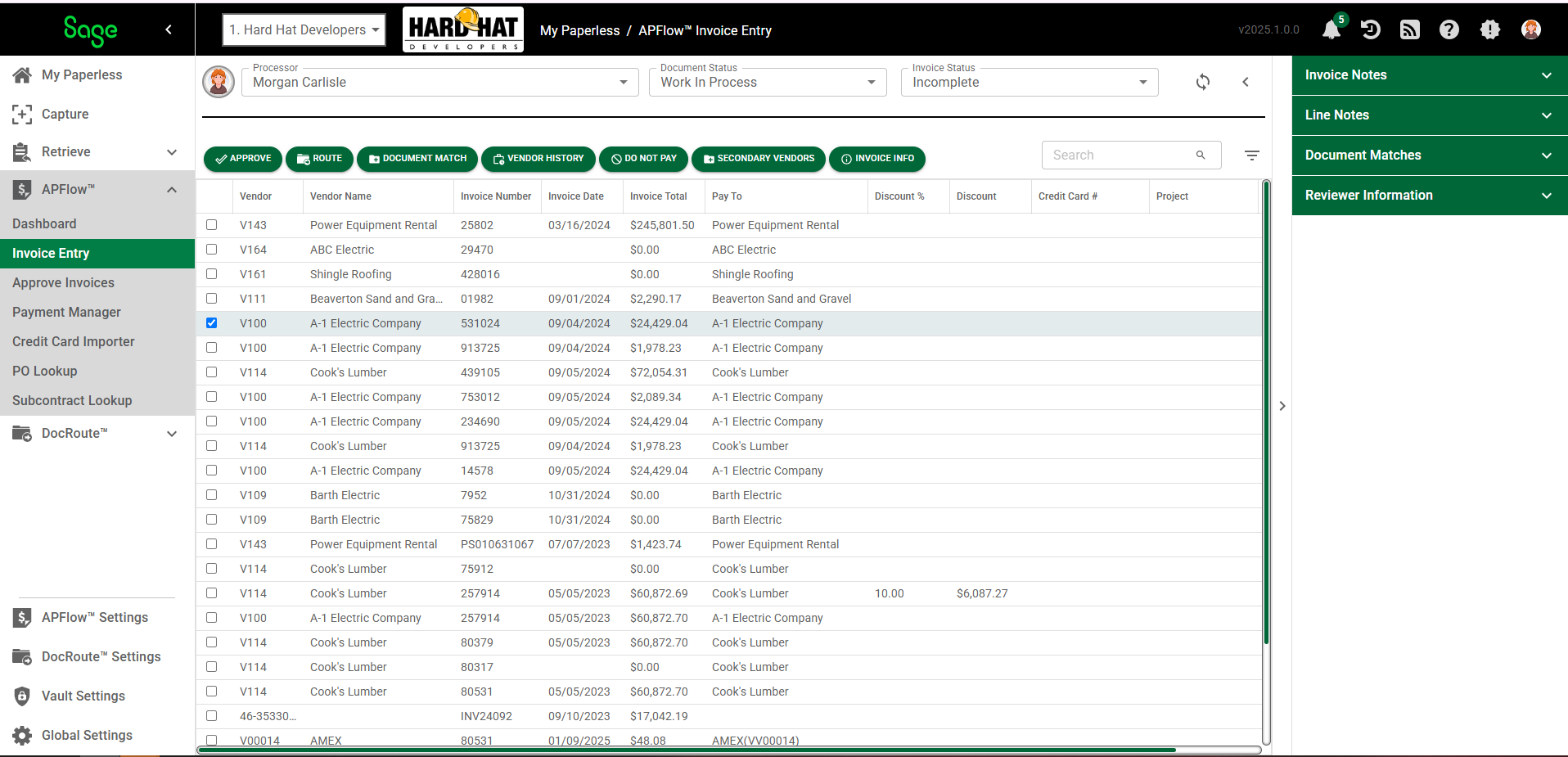Image resolution: width=1568 pixels, height=757 pixels.
Task: Open APFlow Settings
Action: pyautogui.click(x=95, y=617)
